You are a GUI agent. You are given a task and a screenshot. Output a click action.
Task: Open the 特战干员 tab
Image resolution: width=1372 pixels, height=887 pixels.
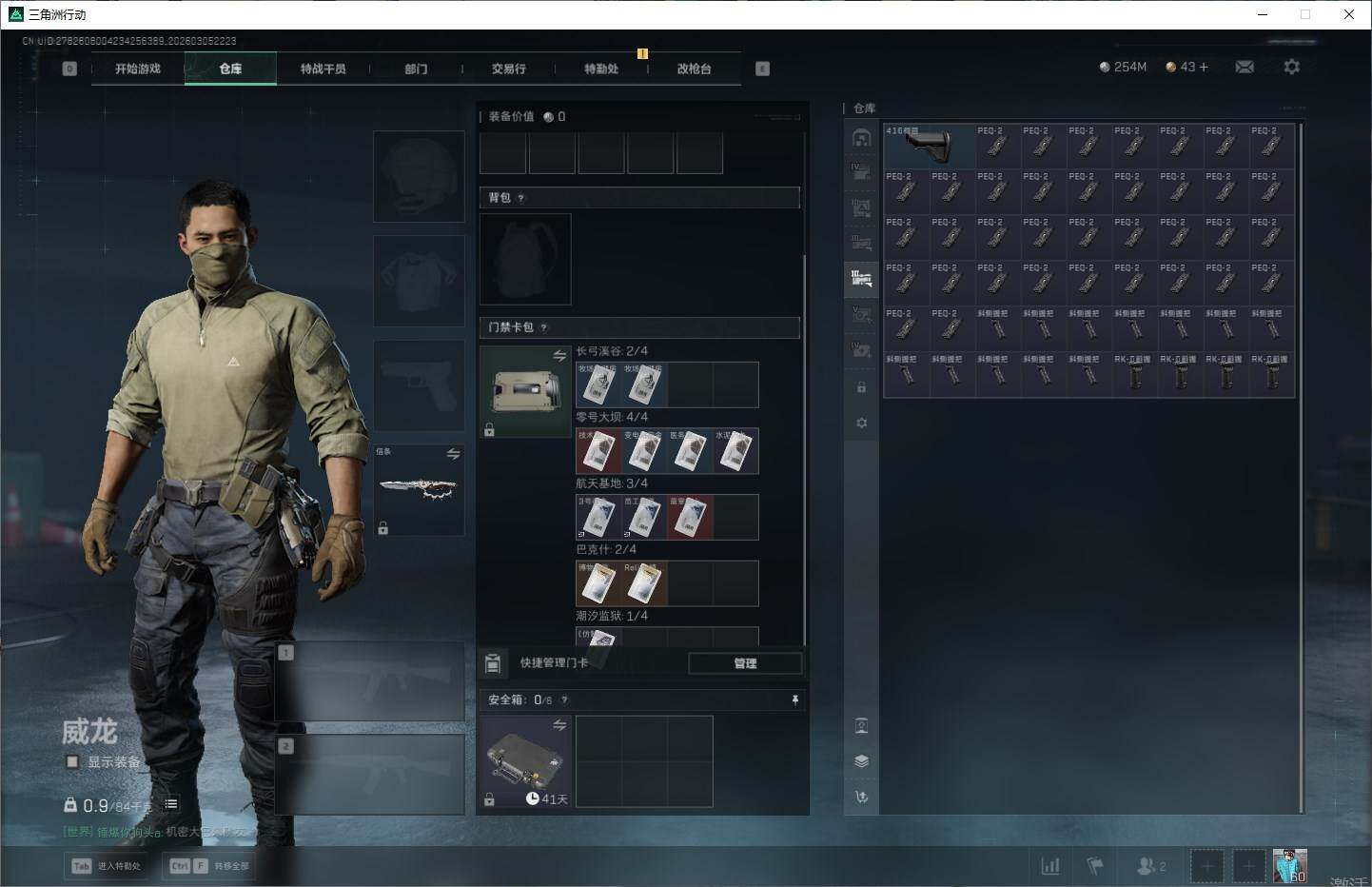click(323, 69)
